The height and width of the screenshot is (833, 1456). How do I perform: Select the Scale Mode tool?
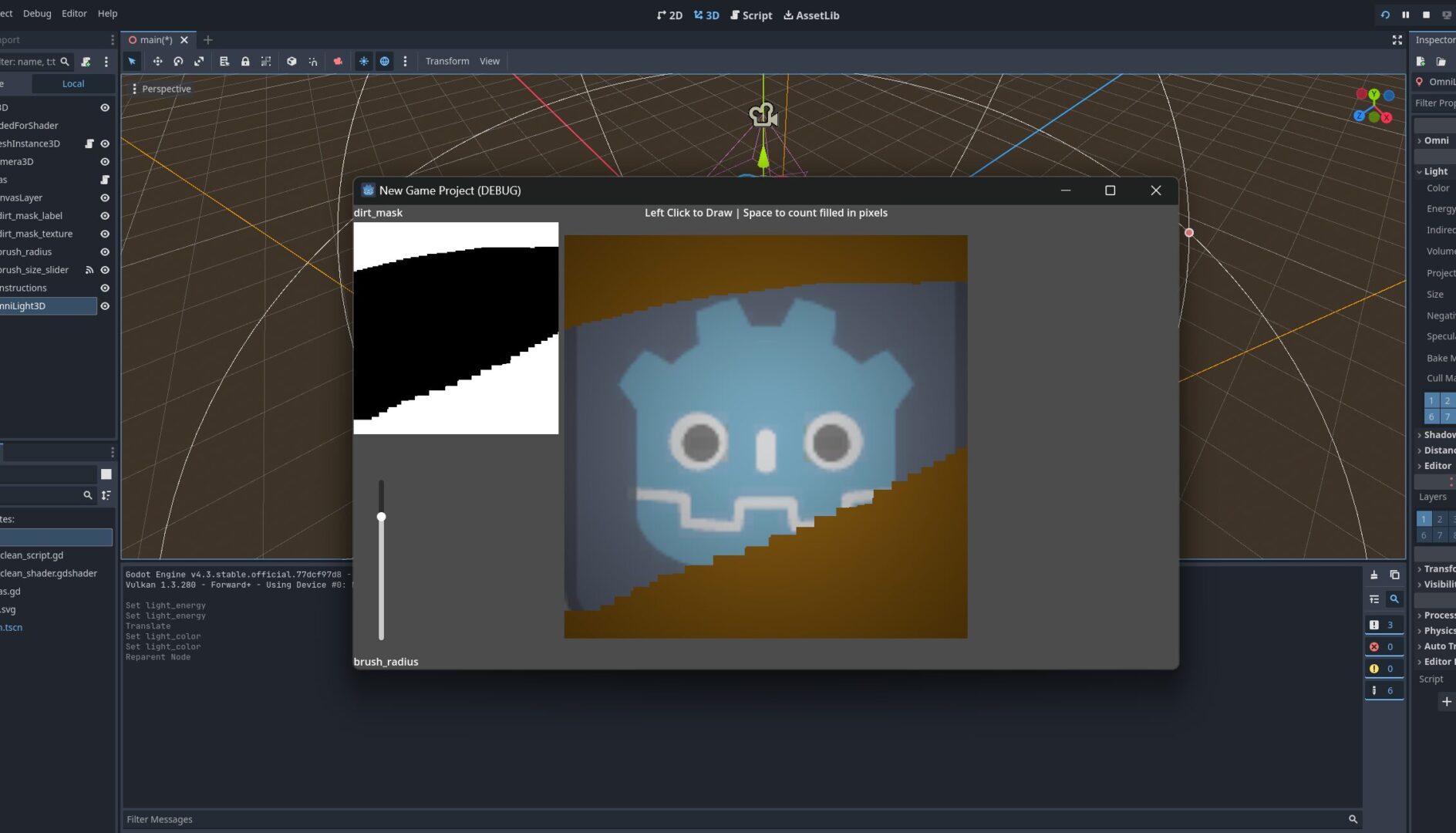pos(199,61)
